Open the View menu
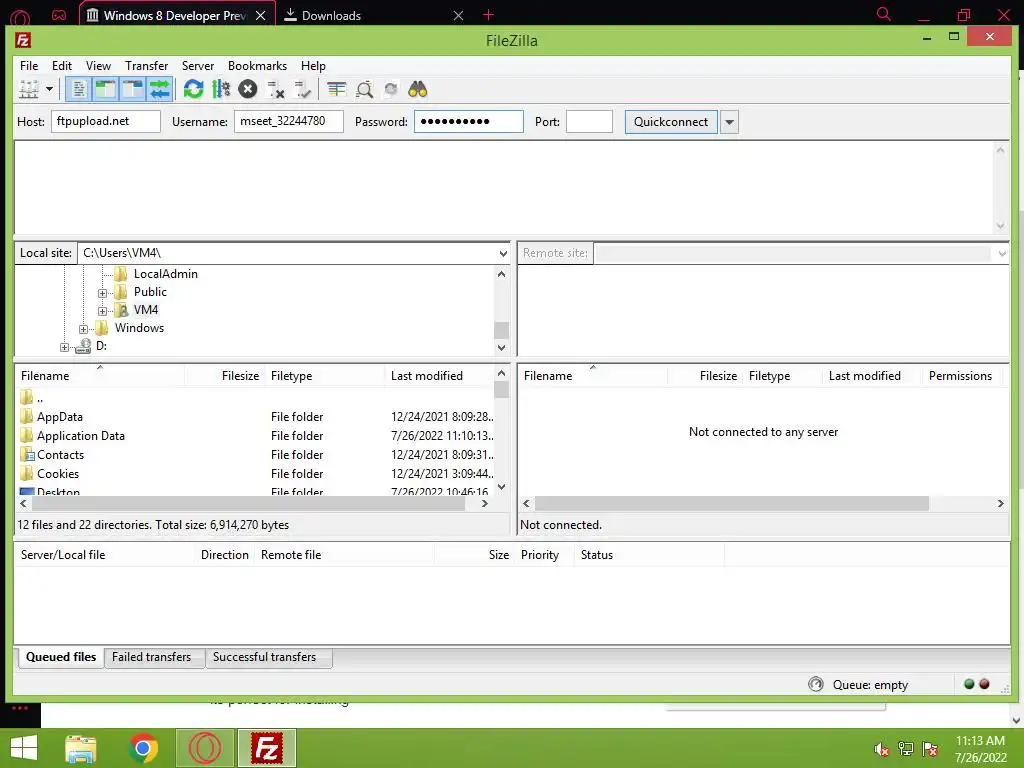This screenshot has height=768, width=1024. point(98,66)
